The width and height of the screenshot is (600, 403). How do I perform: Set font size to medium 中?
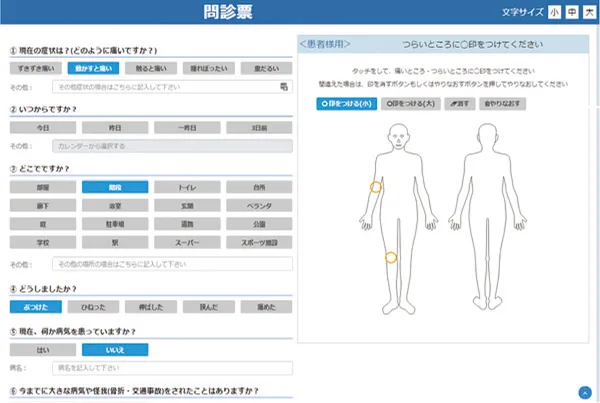click(571, 13)
